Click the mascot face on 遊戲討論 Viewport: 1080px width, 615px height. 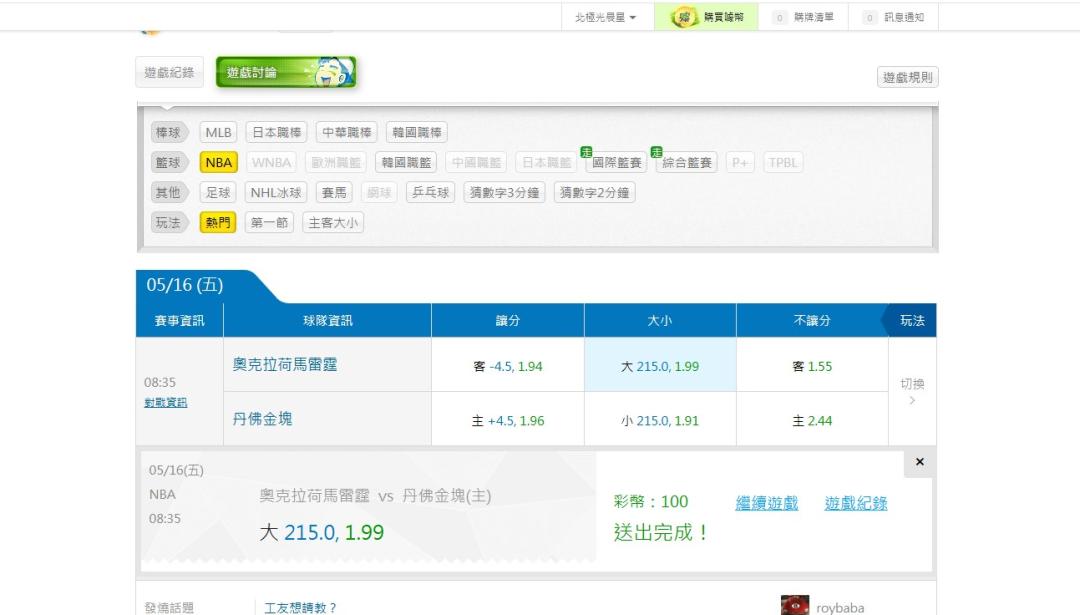333,72
